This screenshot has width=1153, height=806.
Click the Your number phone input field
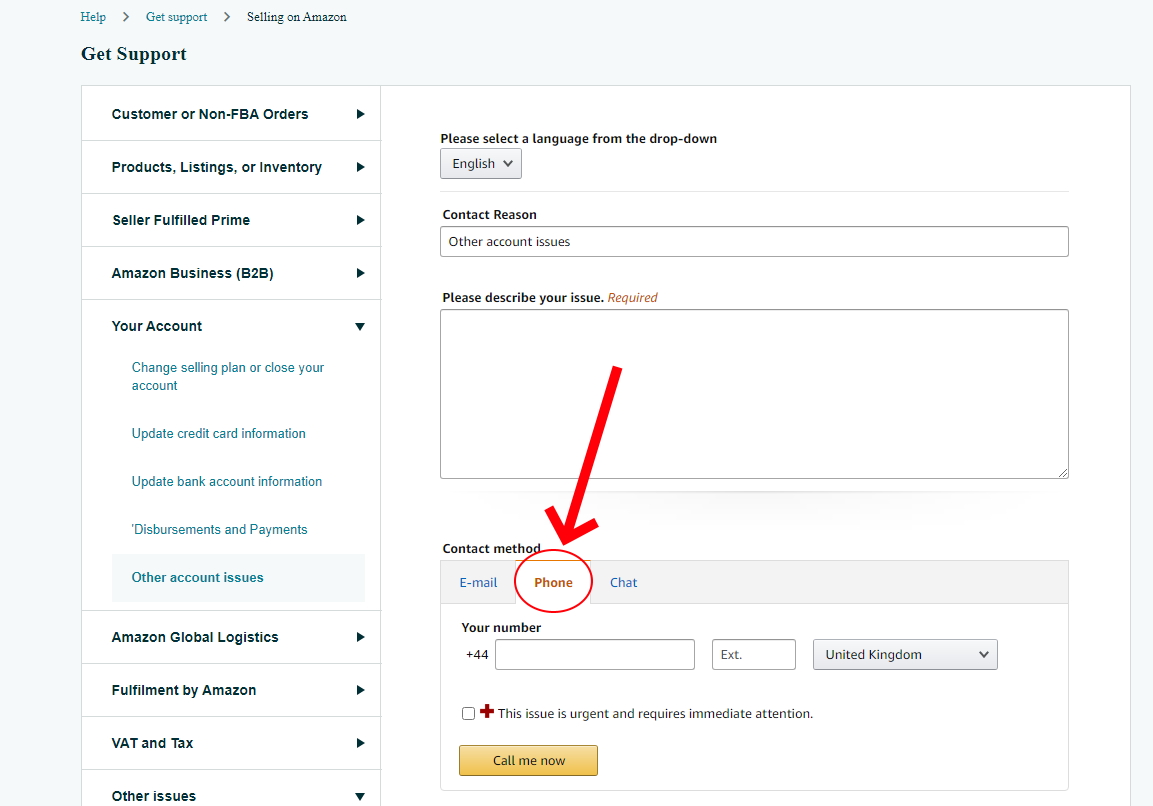tap(594, 655)
